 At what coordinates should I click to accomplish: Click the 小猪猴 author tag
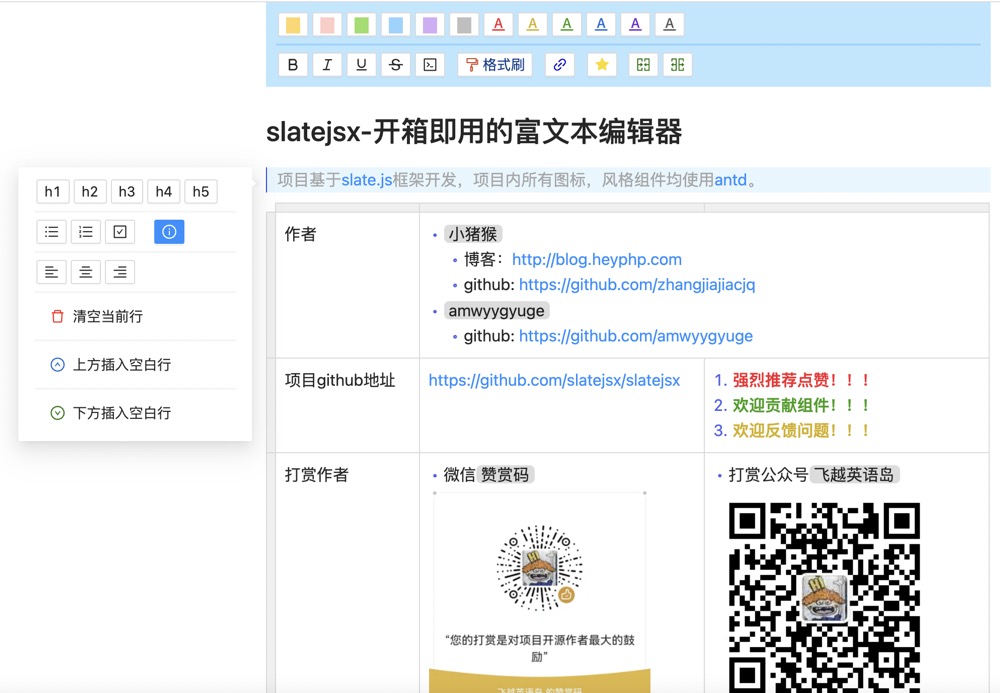473,234
